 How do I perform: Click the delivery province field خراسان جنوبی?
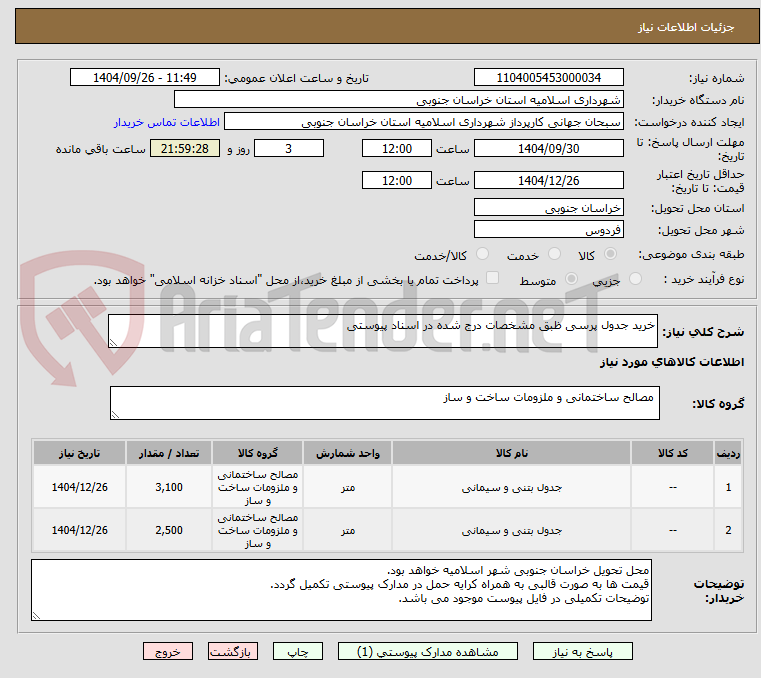[548, 208]
